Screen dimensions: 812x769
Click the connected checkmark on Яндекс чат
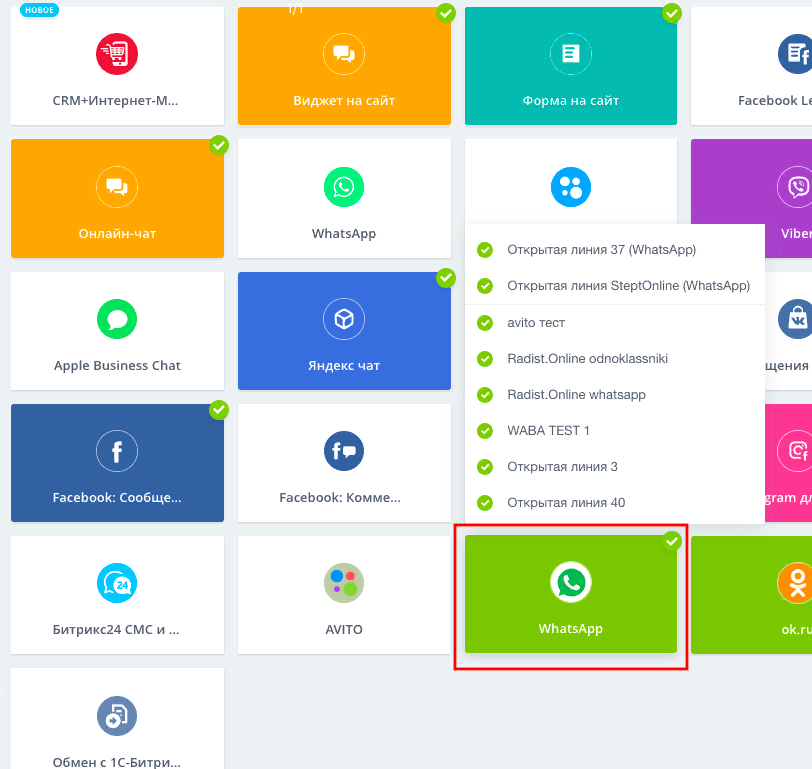point(446,278)
